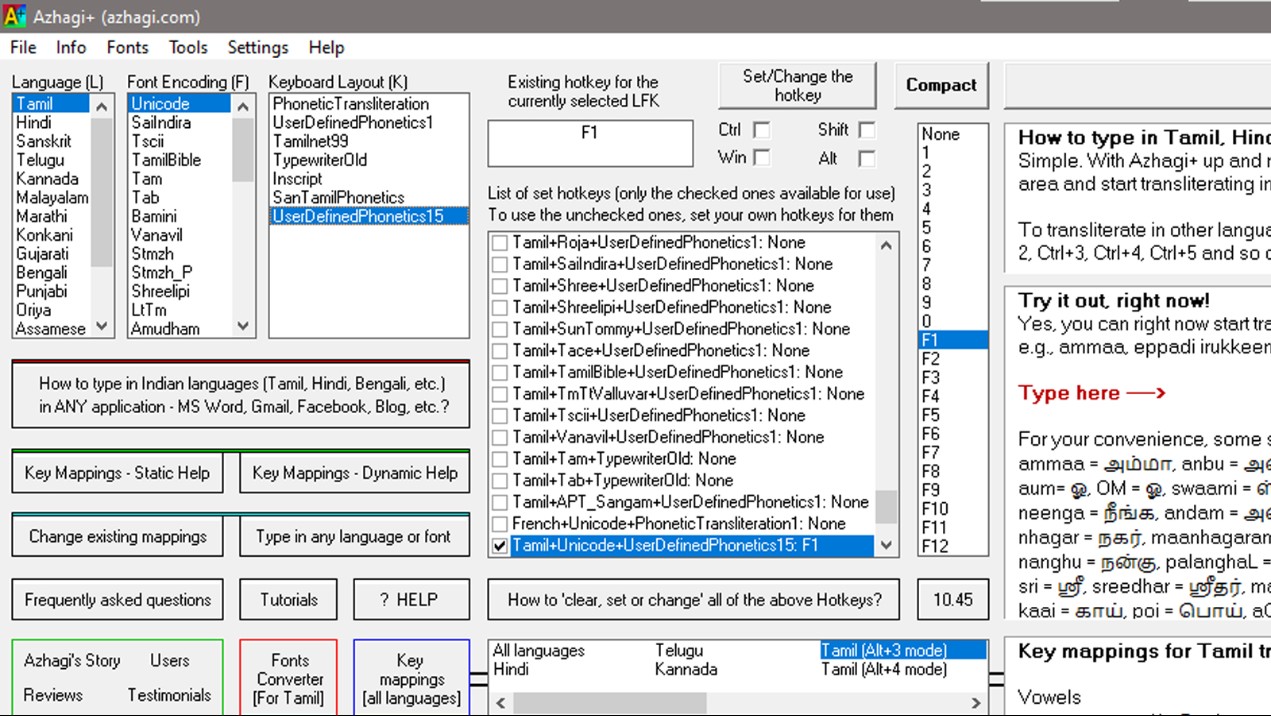Open the Reviews link
Image resolution: width=1271 pixels, height=716 pixels.
53,695
